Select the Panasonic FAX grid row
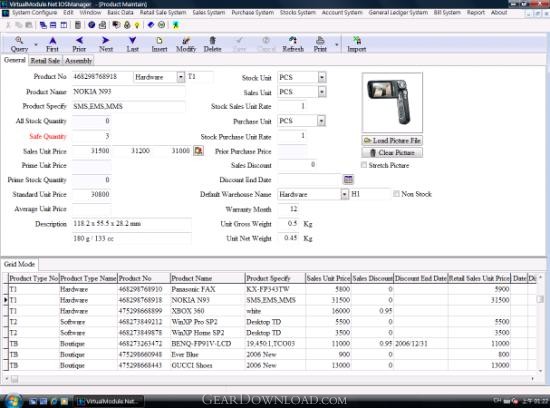 (268, 289)
